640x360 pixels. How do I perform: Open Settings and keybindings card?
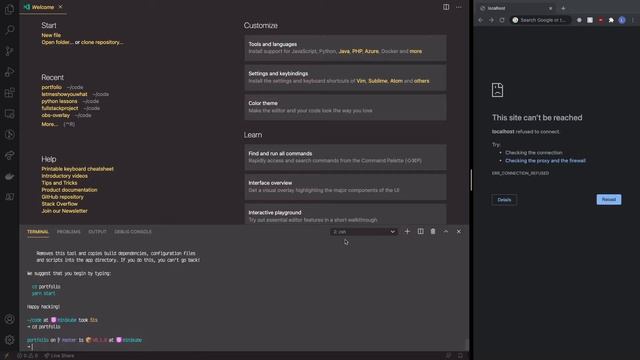[345, 77]
